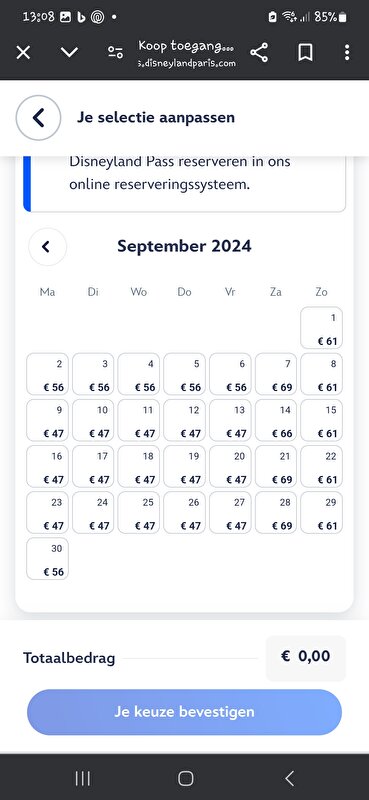Open the disneylandparis.com address bar
Image resolution: width=369 pixels, height=800 pixels.
[187, 54]
